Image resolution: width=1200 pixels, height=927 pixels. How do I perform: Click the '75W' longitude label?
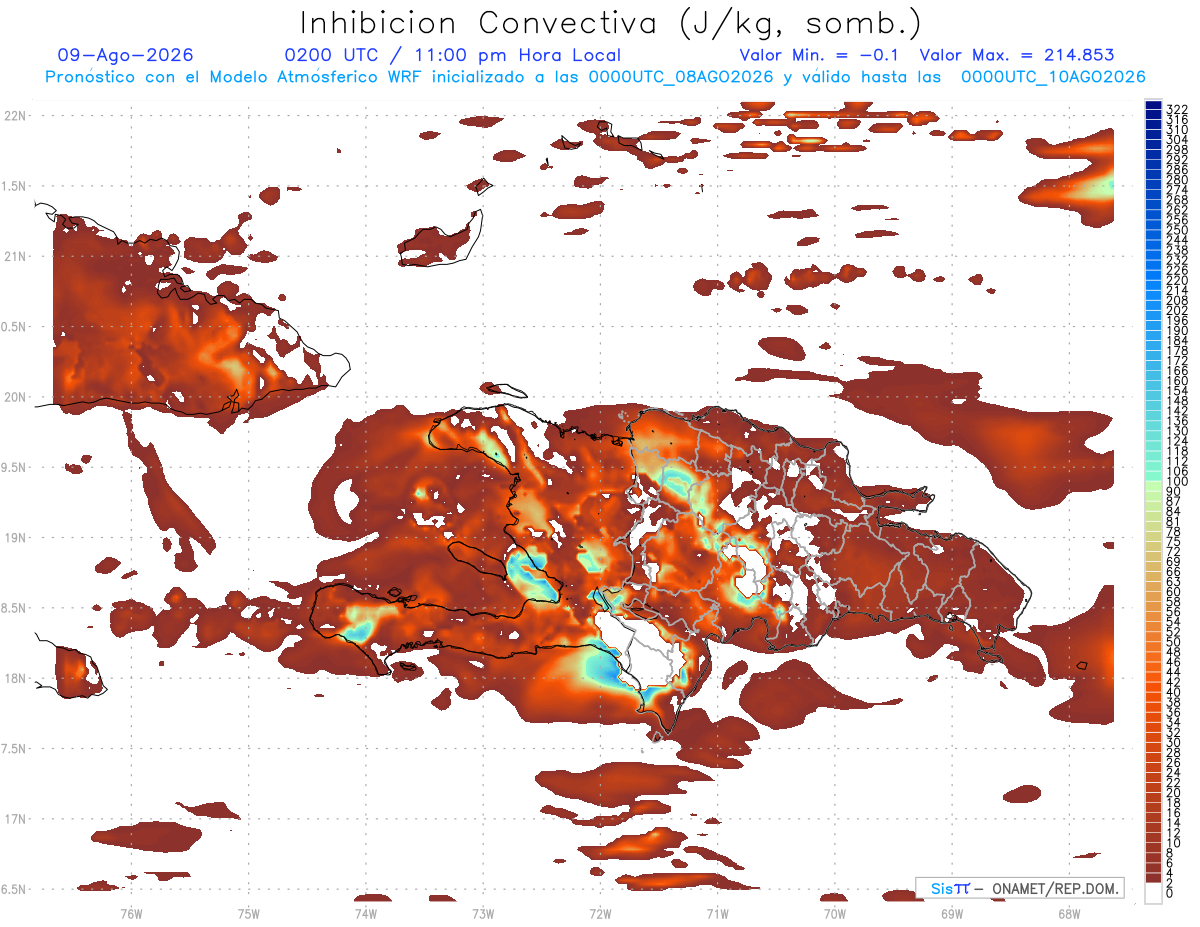tap(248, 913)
